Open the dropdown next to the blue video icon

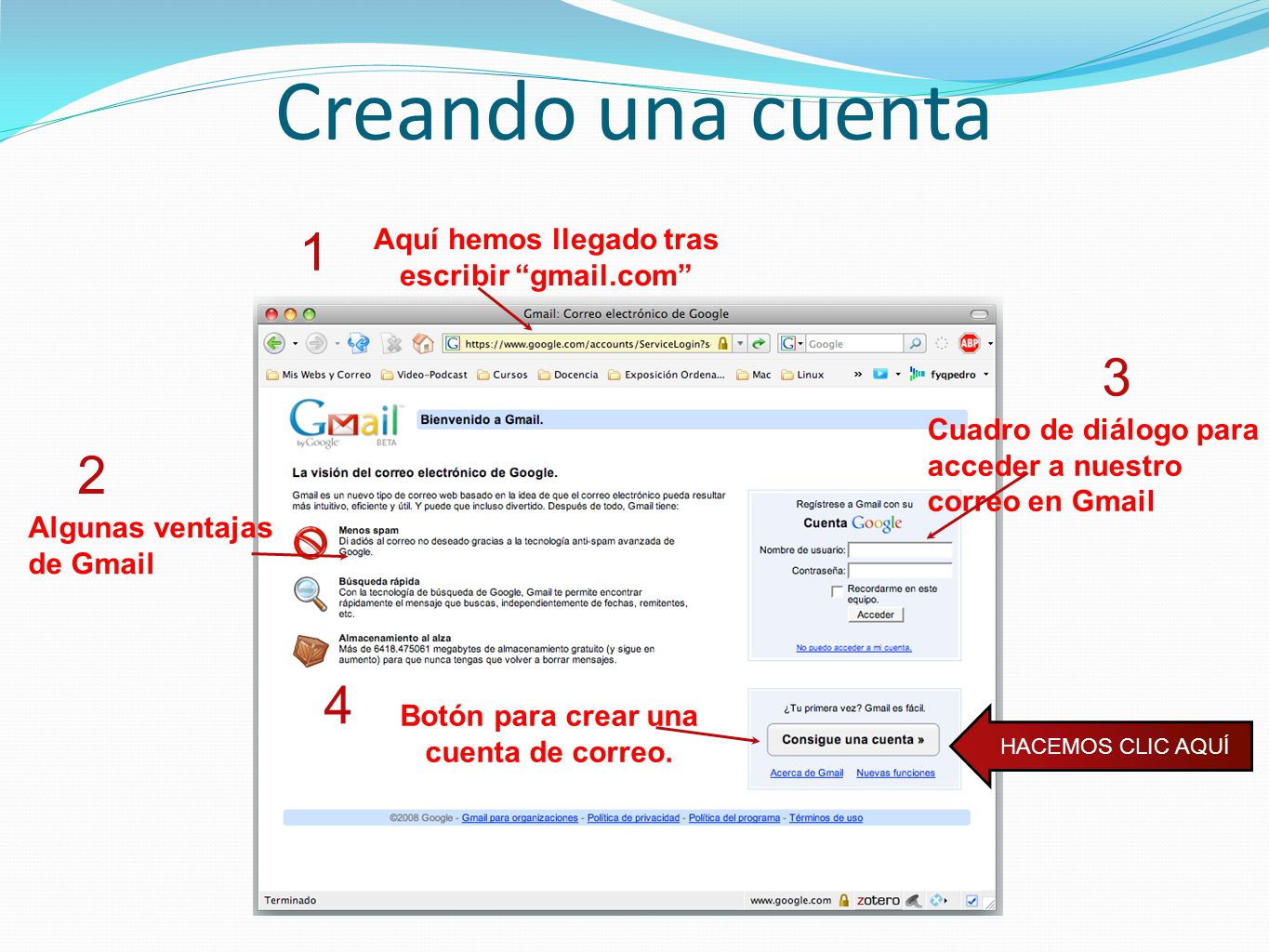point(898,375)
